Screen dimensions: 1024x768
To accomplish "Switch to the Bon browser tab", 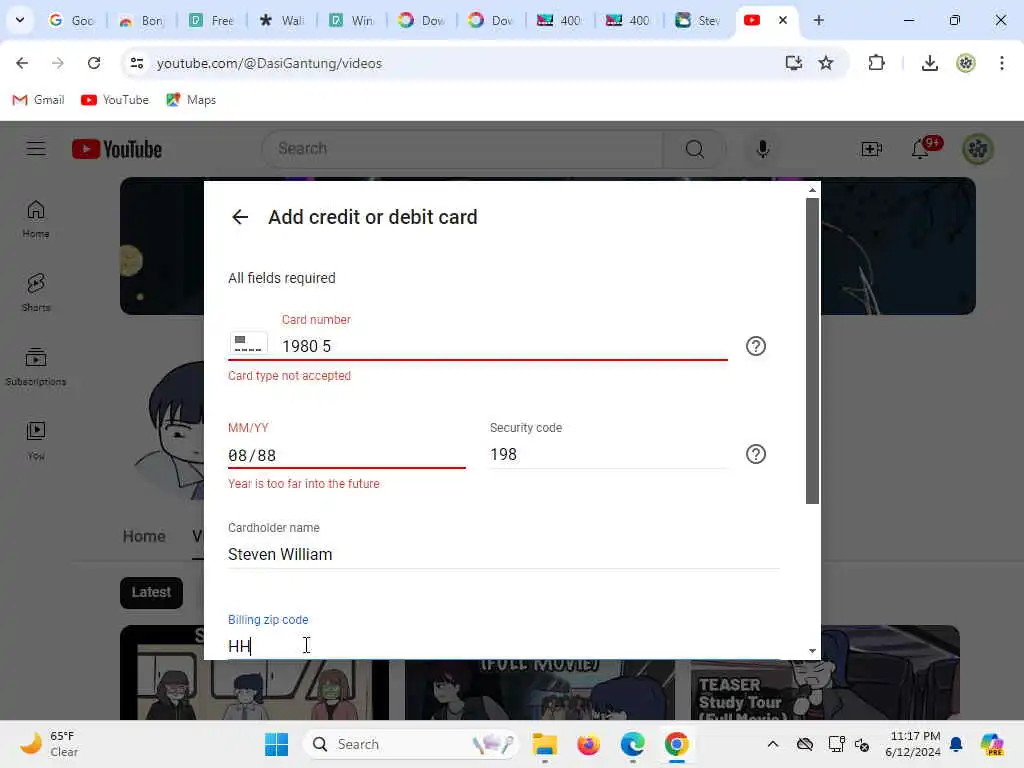I will (x=142, y=20).
